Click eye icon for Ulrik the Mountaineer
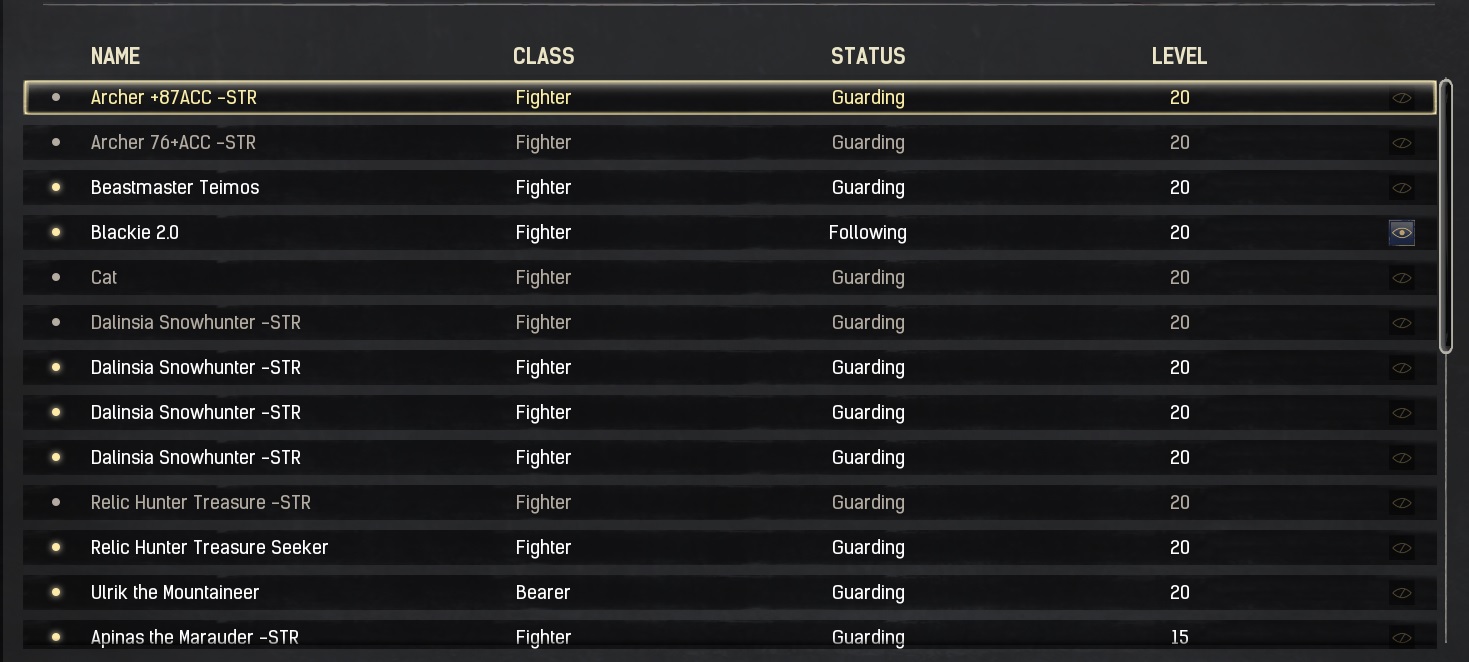The height and width of the screenshot is (662, 1469). pos(1402,593)
